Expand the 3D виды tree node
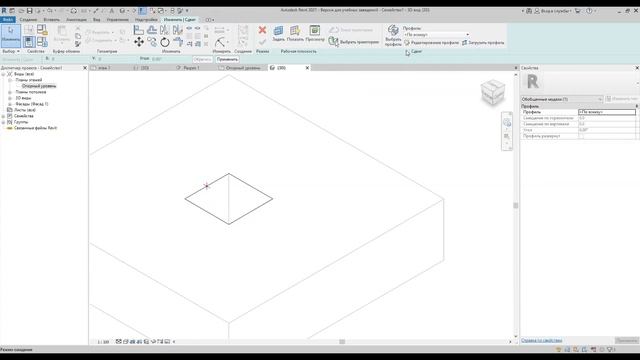 [10, 98]
